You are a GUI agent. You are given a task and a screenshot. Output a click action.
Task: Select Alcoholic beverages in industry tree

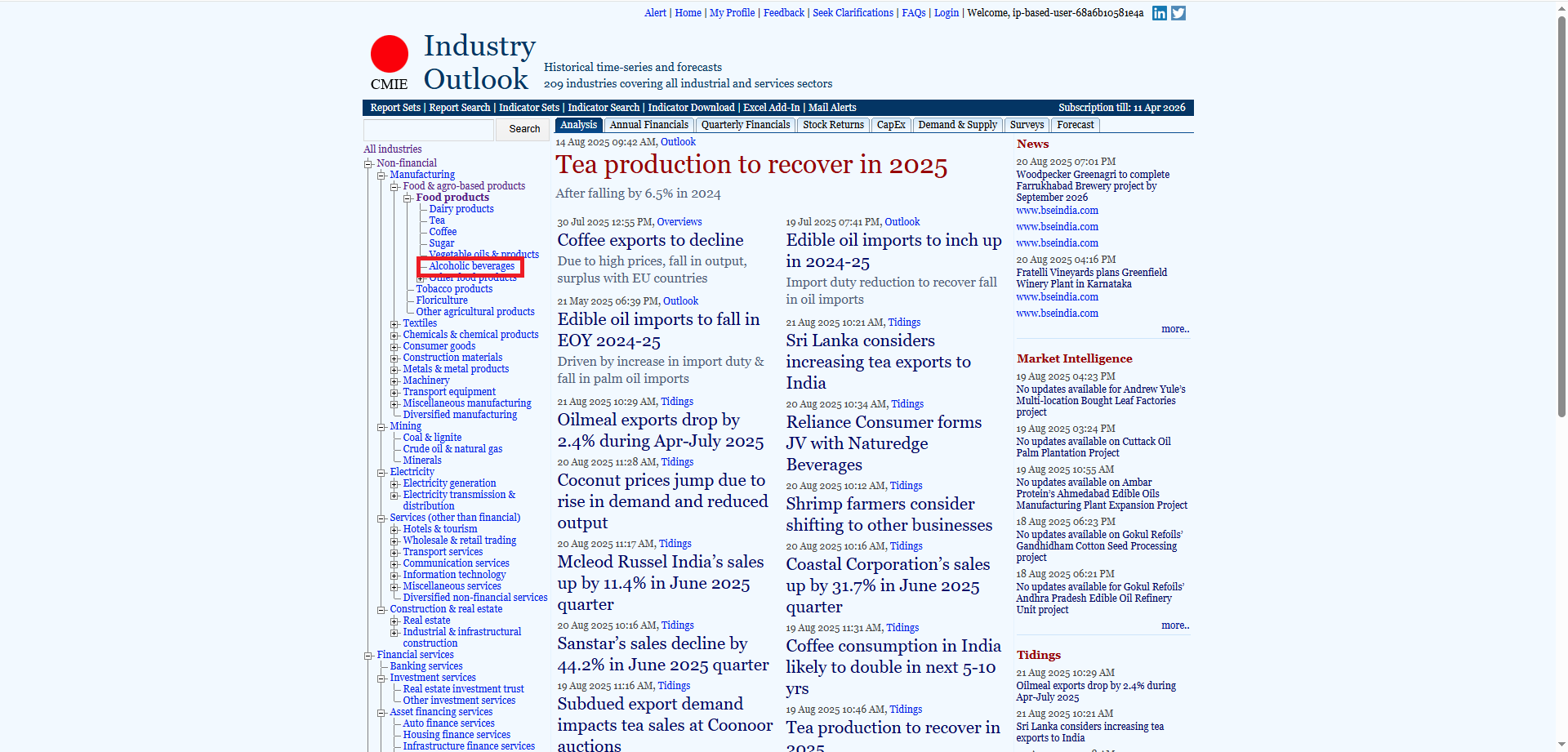(471, 266)
